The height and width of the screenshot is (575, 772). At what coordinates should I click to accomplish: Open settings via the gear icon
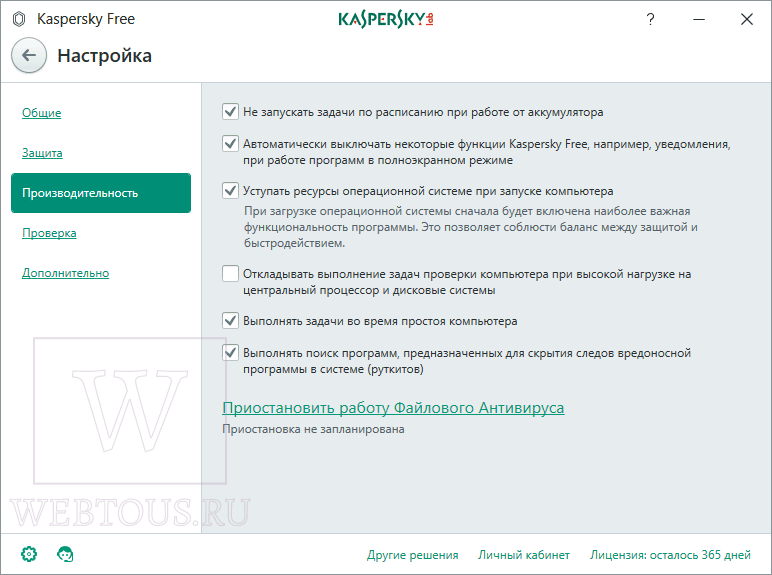[x=29, y=554]
